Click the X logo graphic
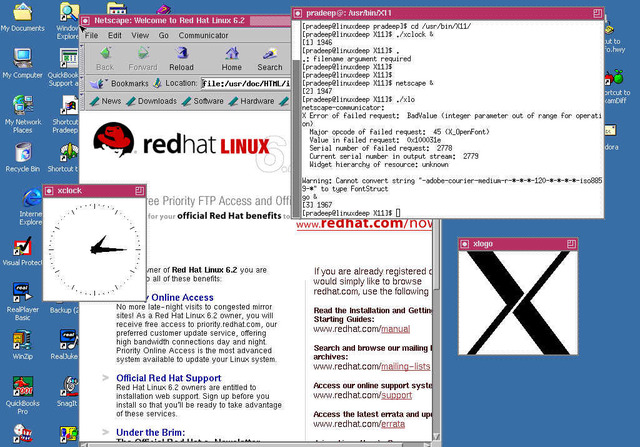 pos(518,302)
